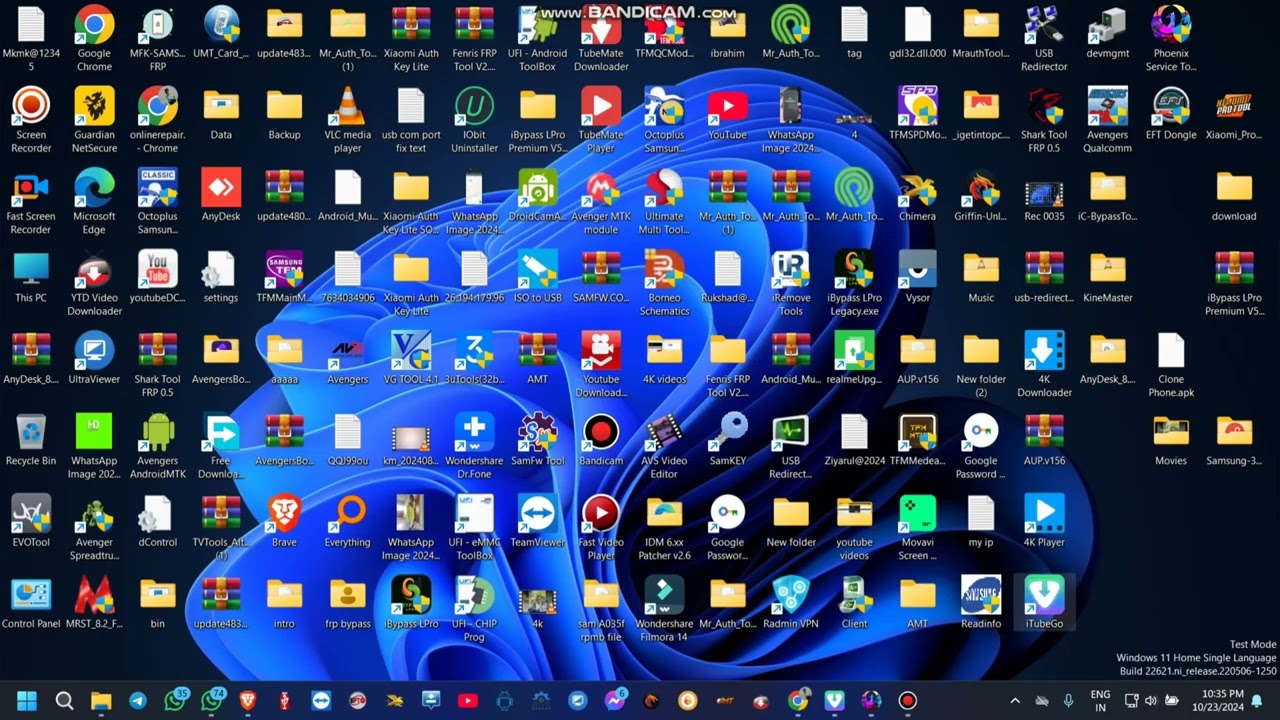Viewport: 1280px width, 720px height.
Task: Launch ISO to USB shortcut
Action: (x=538, y=278)
